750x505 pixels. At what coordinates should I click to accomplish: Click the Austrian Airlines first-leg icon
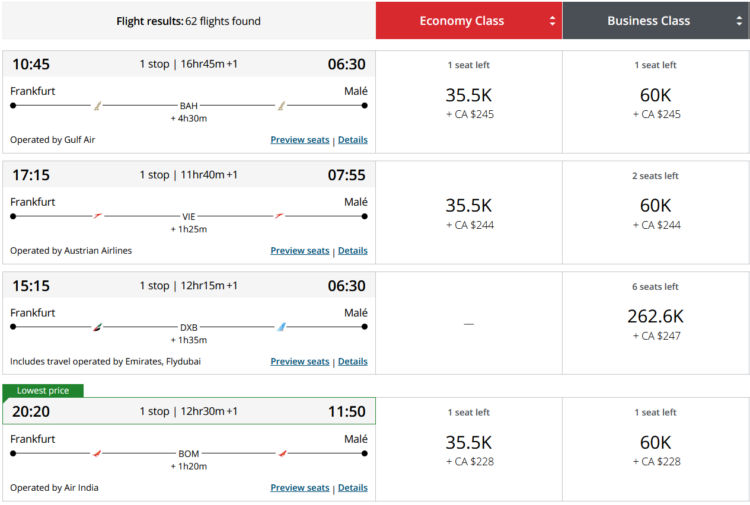(98, 216)
